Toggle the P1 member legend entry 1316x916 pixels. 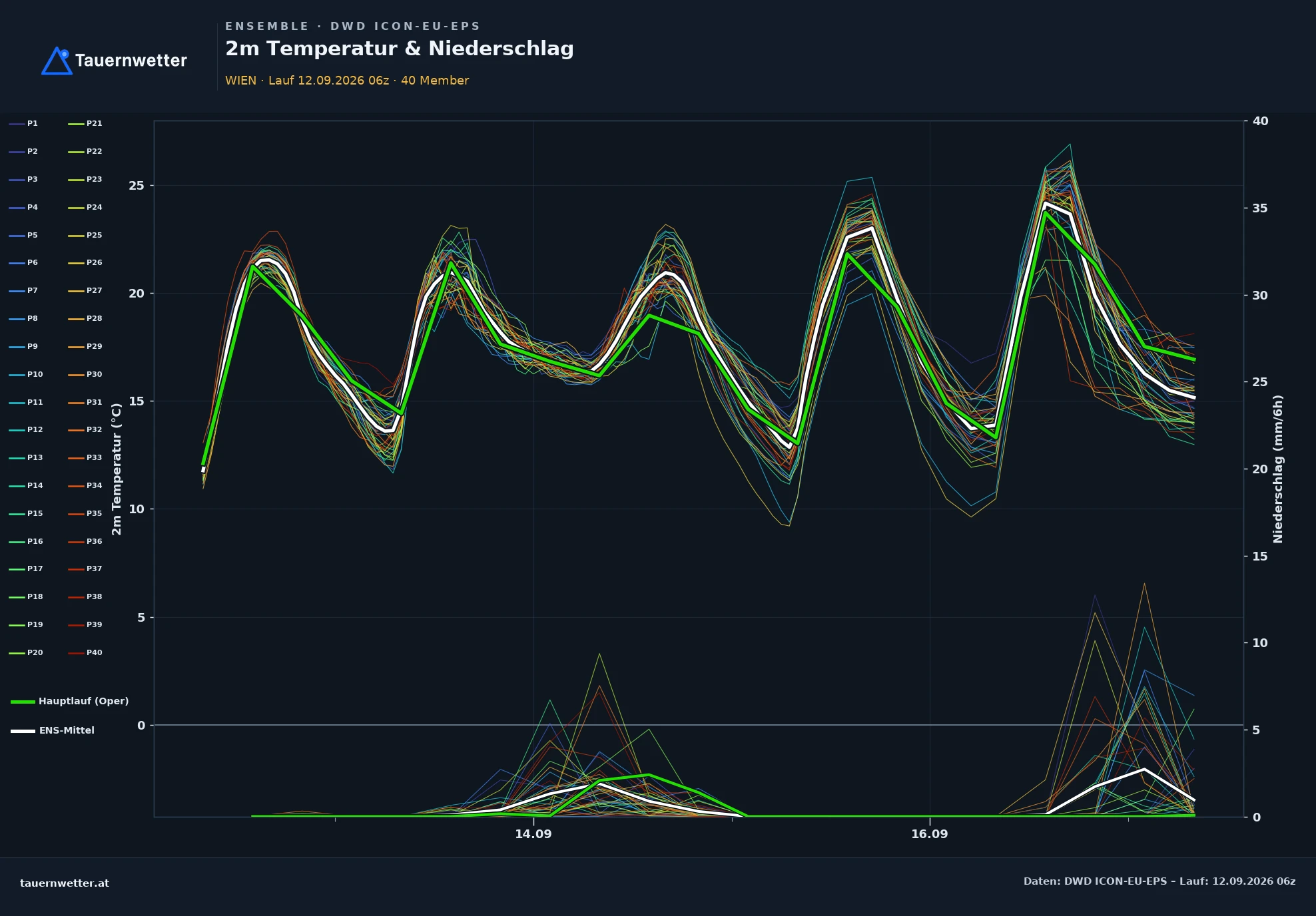(x=23, y=124)
